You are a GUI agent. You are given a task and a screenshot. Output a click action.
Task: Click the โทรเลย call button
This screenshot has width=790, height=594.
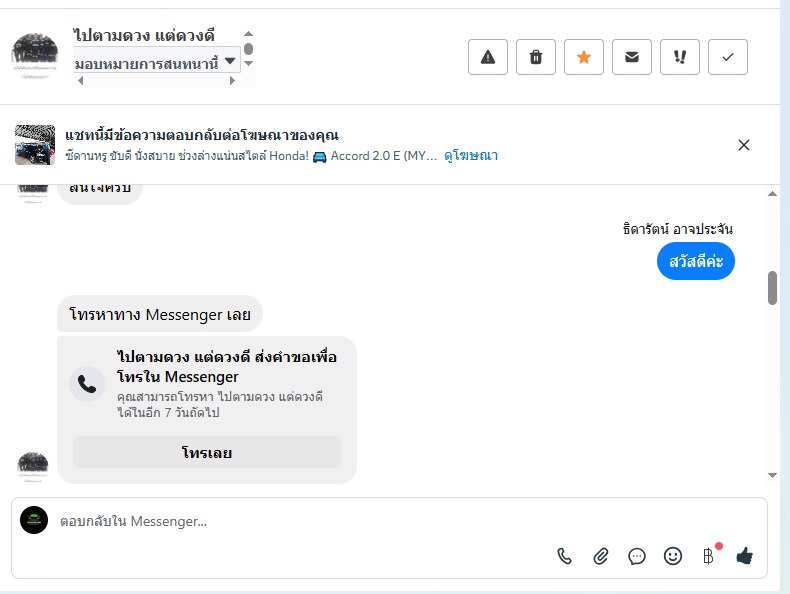pyautogui.click(x=207, y=452)
